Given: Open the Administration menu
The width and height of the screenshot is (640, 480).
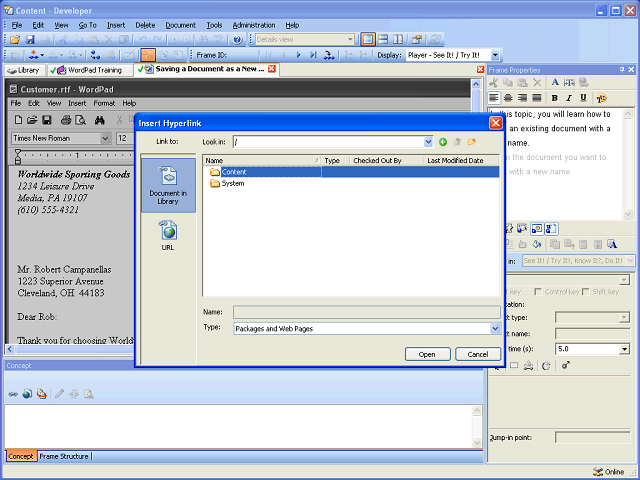Looking at the screenshot, I should click(254, 25).
